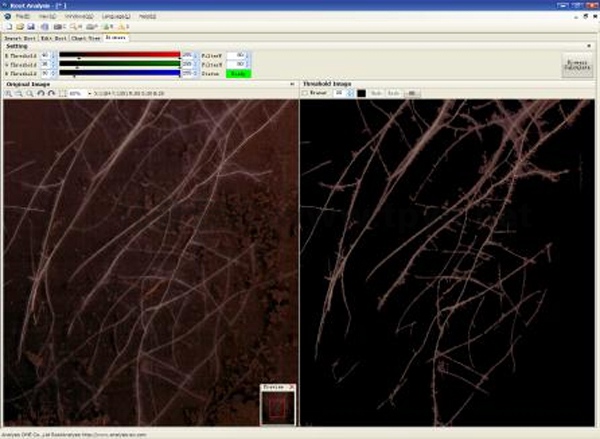This screenshot has width=600, height=439.
Task: Click the black eraser color swatch
Action: (x=361, y=93)
